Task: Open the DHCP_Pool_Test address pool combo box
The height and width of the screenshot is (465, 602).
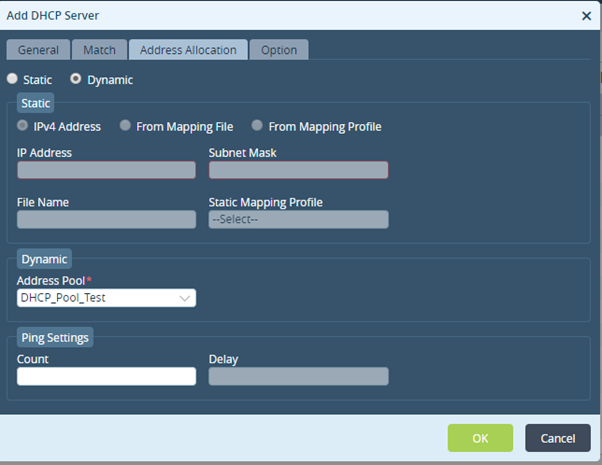Action: pyautogui.click(x=106, y=298)
